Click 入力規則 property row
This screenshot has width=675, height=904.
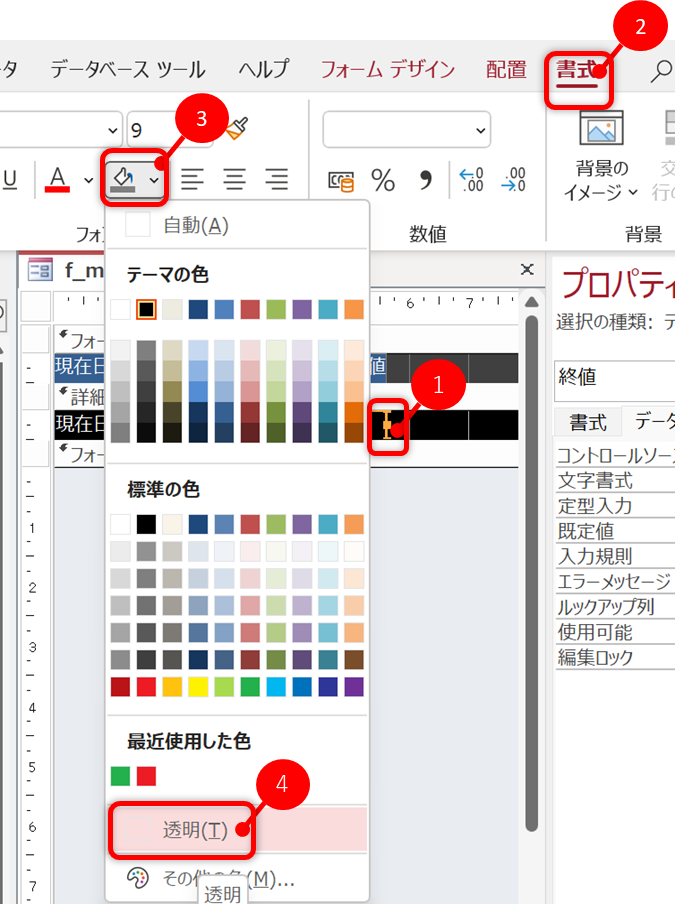point(614,556)
